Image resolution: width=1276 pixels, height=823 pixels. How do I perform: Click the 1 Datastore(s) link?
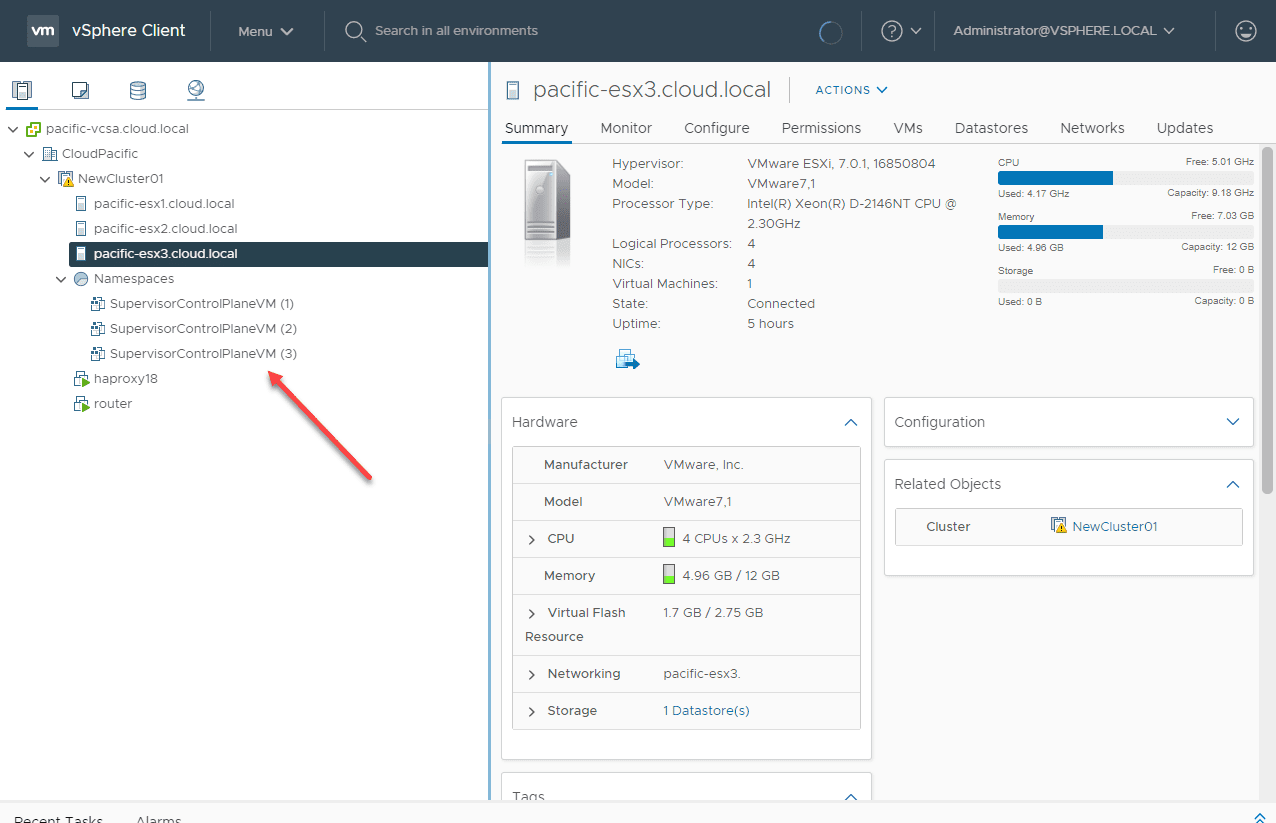pos(706,711)
